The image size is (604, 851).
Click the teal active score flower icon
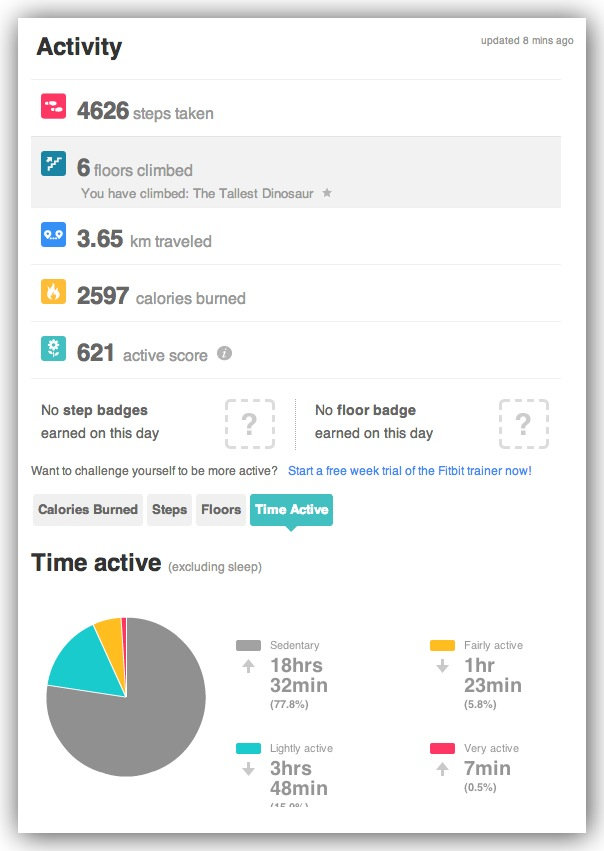pos(53,348)
